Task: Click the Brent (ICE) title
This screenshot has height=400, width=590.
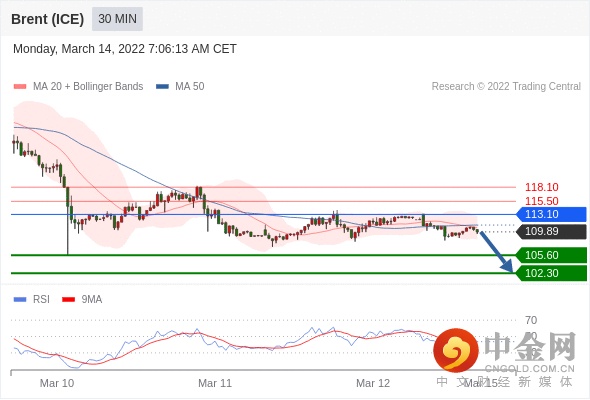Action: point(47,19)
